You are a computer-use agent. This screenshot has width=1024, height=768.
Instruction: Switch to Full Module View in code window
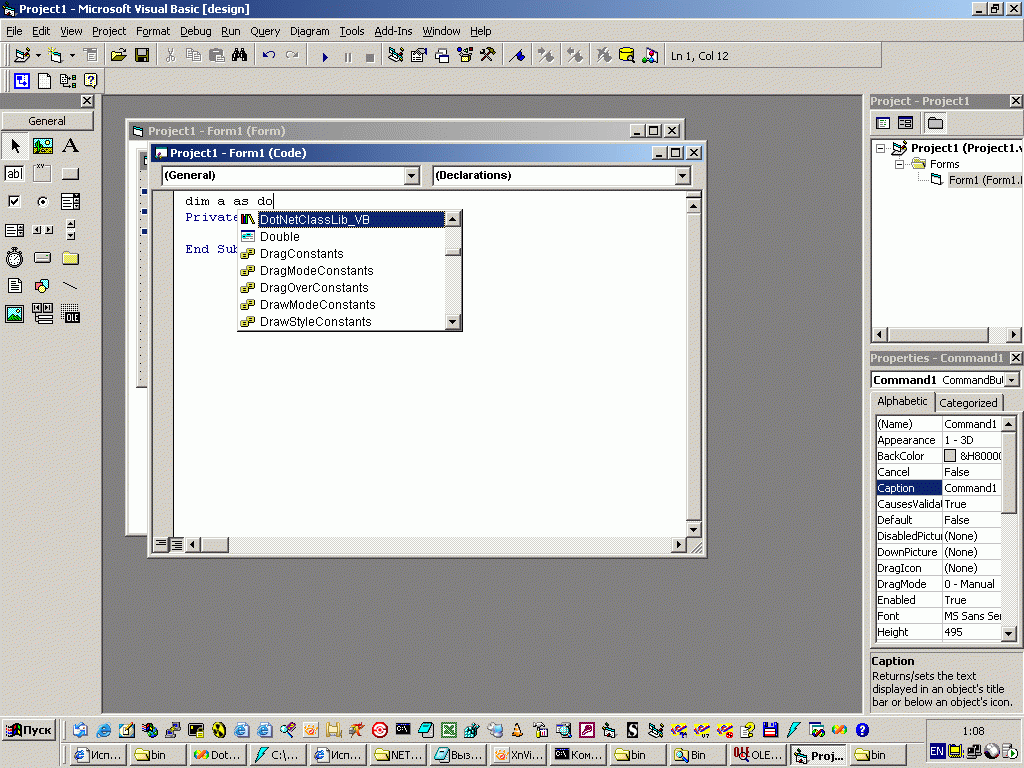tap(176, 544)
